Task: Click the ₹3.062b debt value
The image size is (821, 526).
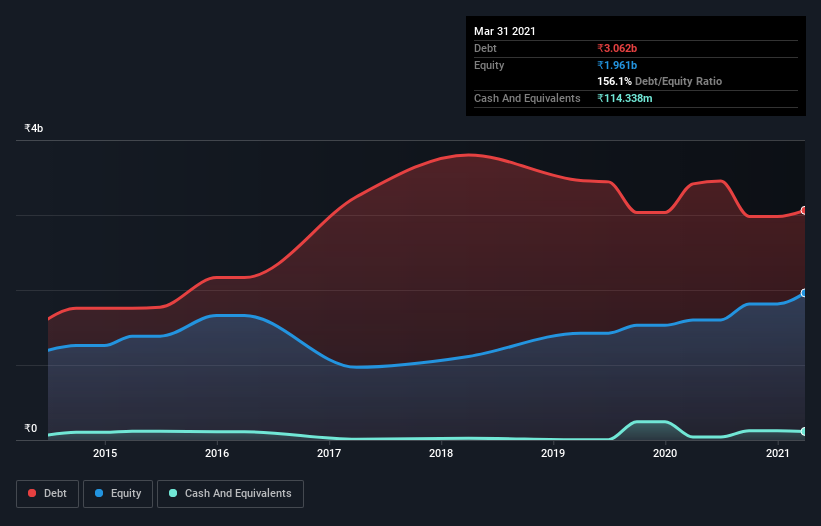Action: 617,48
